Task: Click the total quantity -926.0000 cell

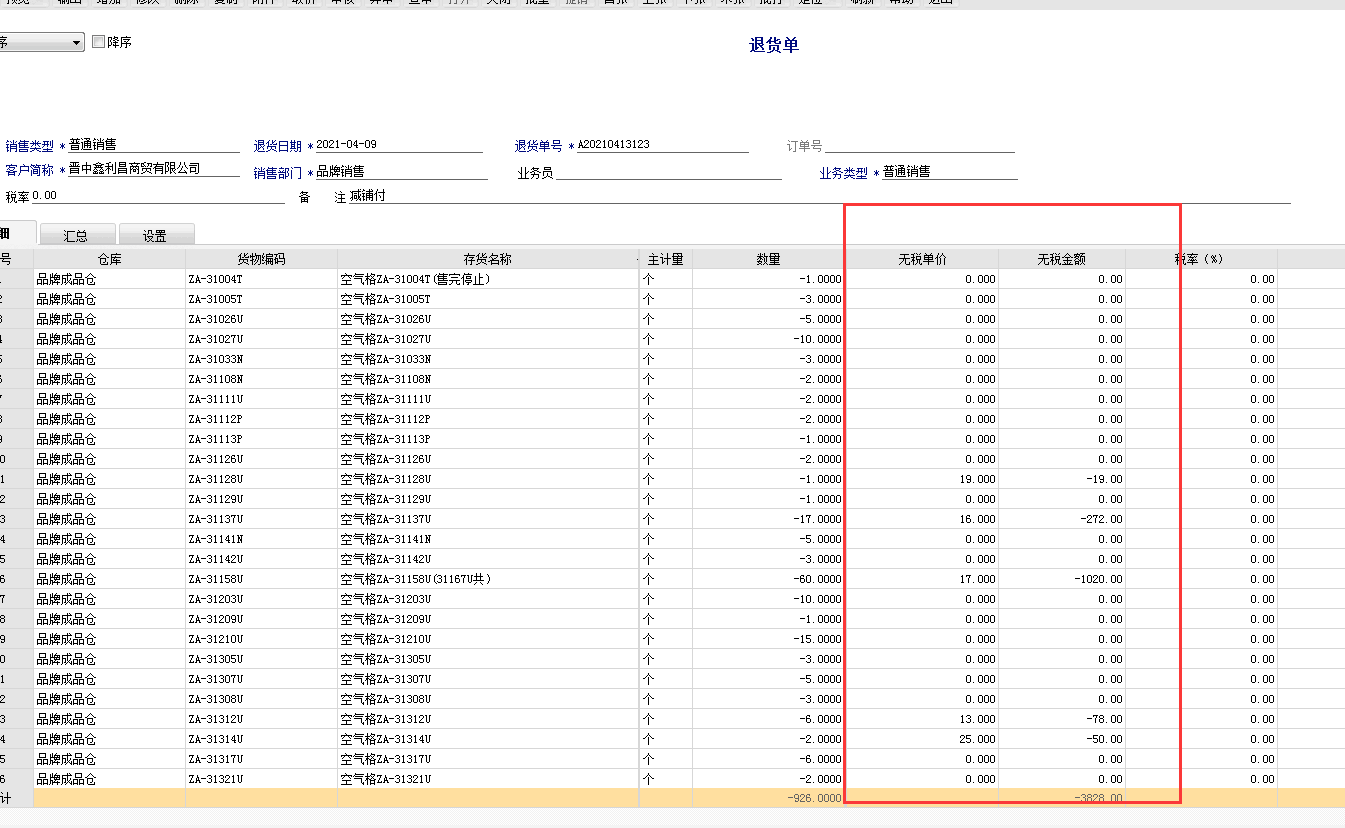Action: pyautogui.click(x=768, y=799)
